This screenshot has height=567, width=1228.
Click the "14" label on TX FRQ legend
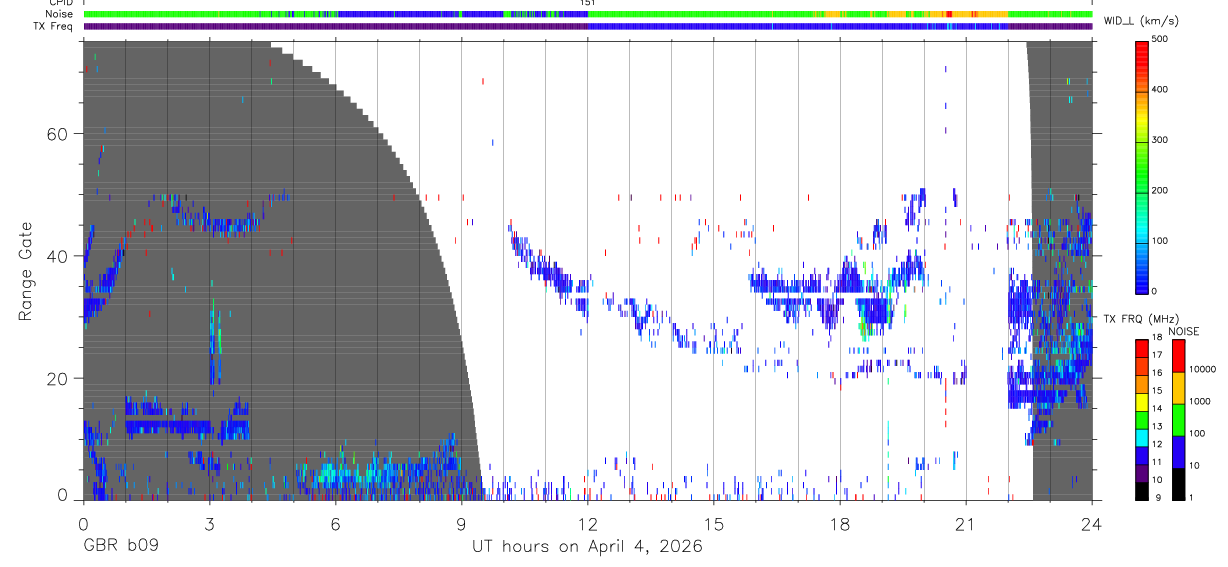(x=1158, y=409)
